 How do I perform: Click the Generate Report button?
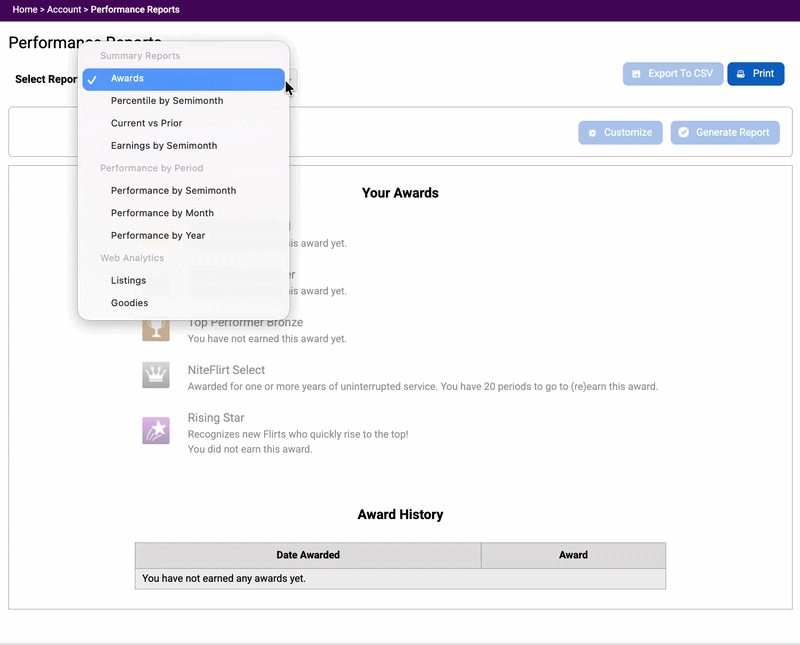point(725,133)
